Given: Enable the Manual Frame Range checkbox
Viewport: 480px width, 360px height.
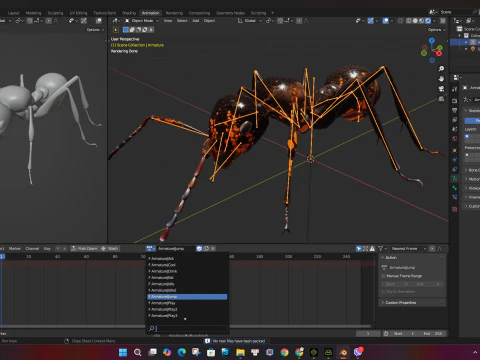Looking at the screenshot, I should tap(383, 276).
